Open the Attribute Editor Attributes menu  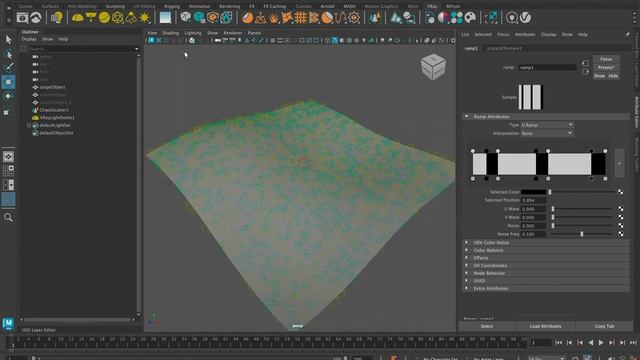pyautogui.click(x=525, y=34)
